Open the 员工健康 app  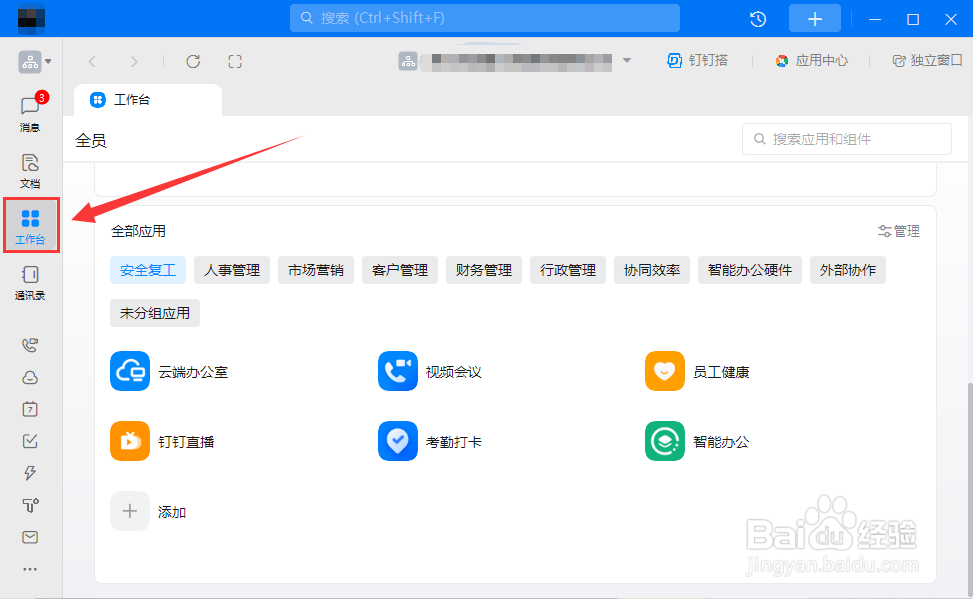[697, 371]
